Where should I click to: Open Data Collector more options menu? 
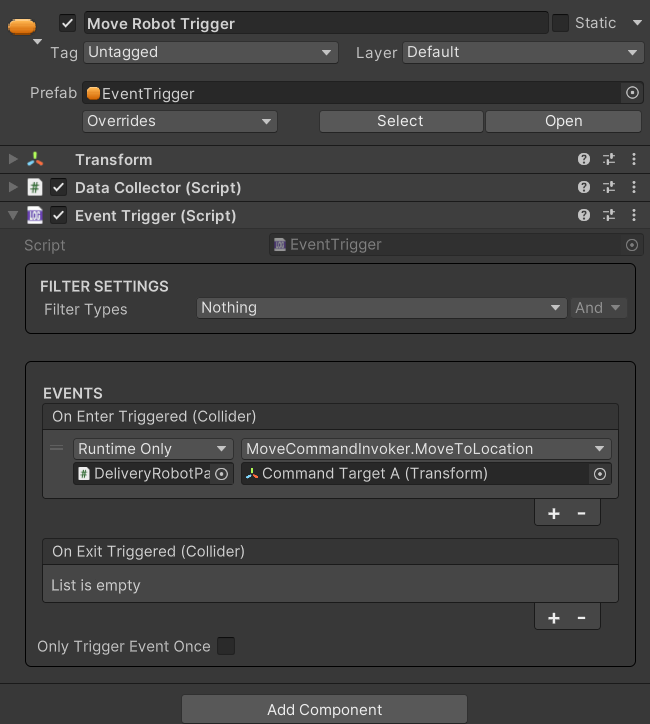[634, 187]
